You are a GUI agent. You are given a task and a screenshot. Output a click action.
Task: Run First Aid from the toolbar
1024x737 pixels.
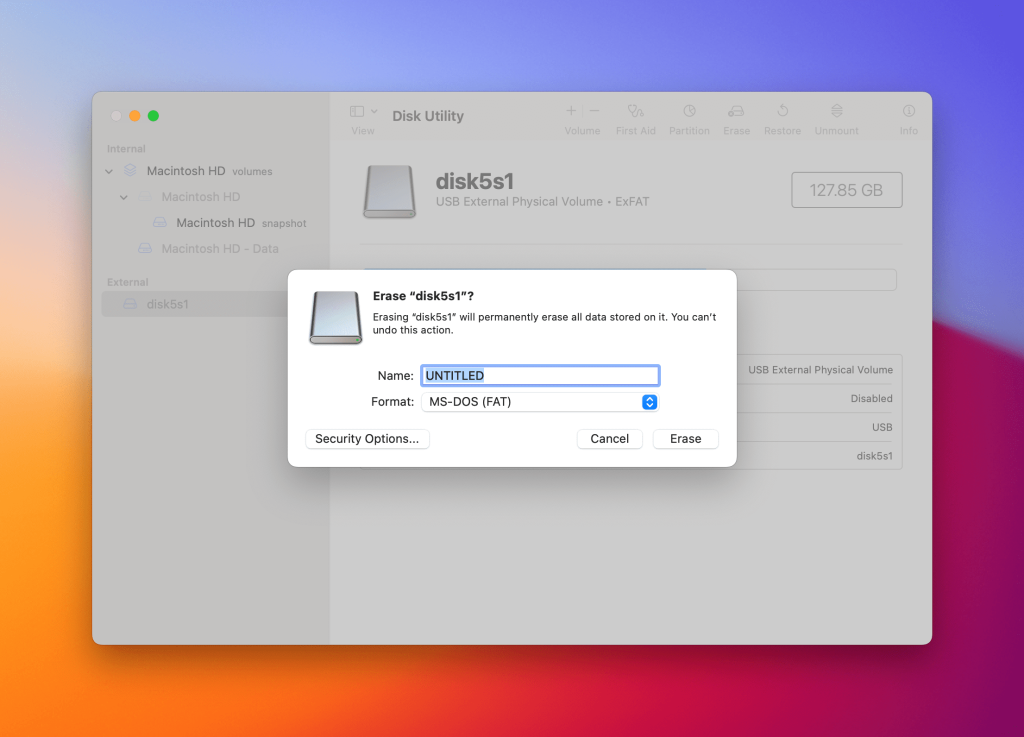635,111
